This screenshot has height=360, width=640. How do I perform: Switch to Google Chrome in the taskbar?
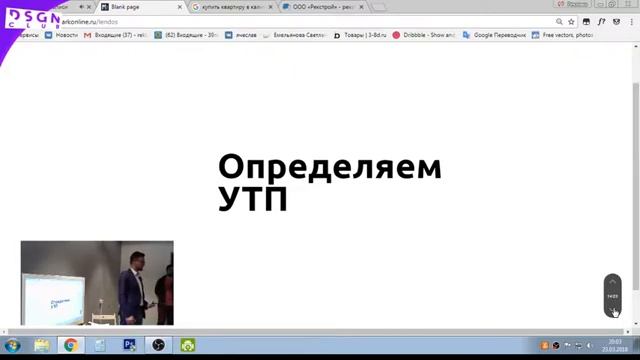[x=71, y=345]
